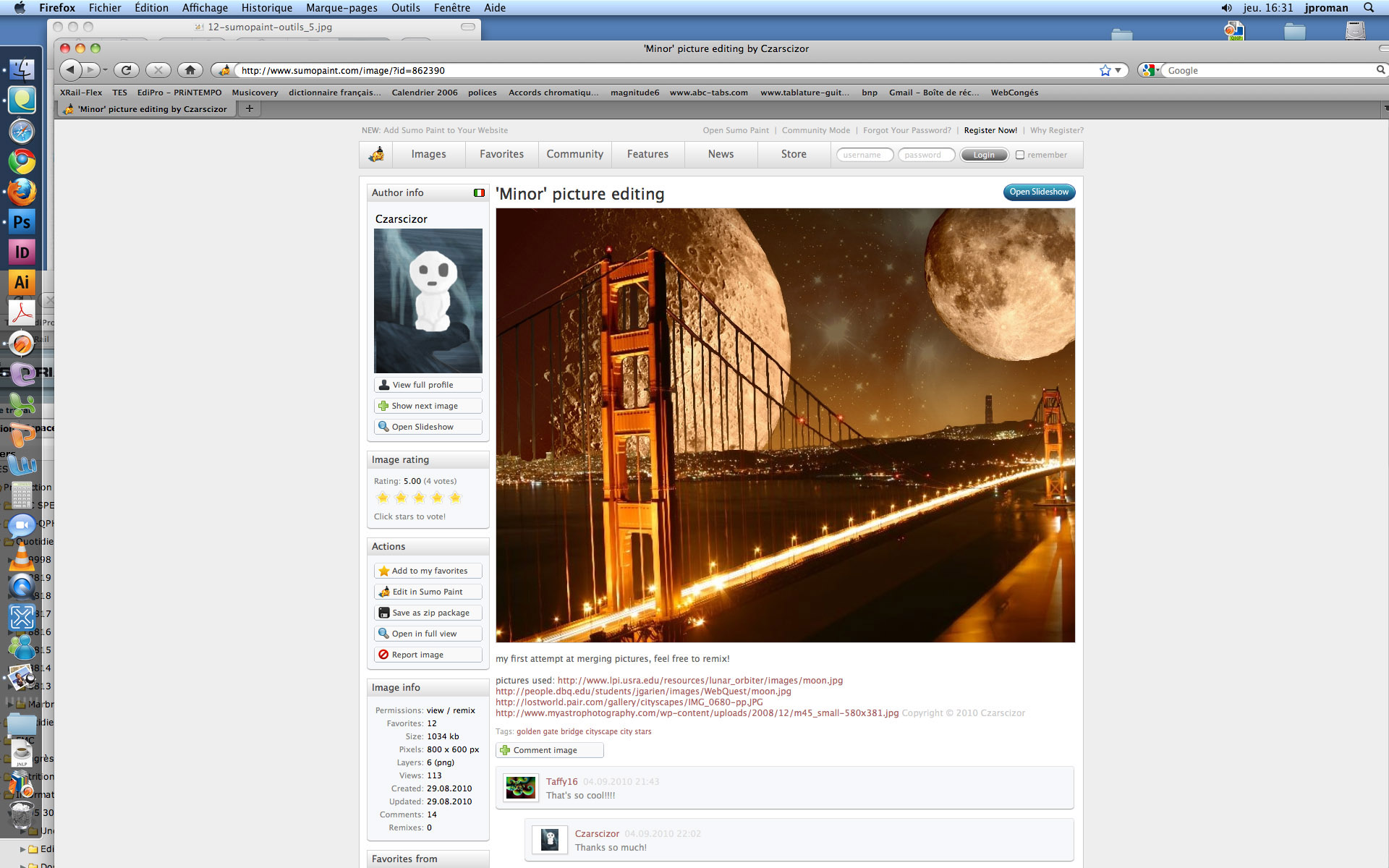Open the back/forward history dropdown arrow

(x=106, y=70)
